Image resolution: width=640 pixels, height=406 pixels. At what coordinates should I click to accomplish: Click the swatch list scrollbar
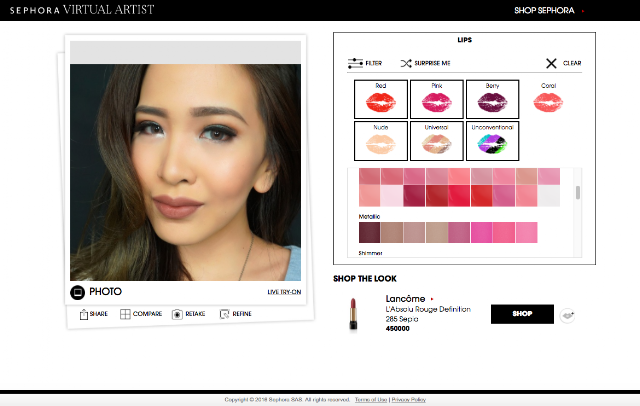(x=578, y=193)
